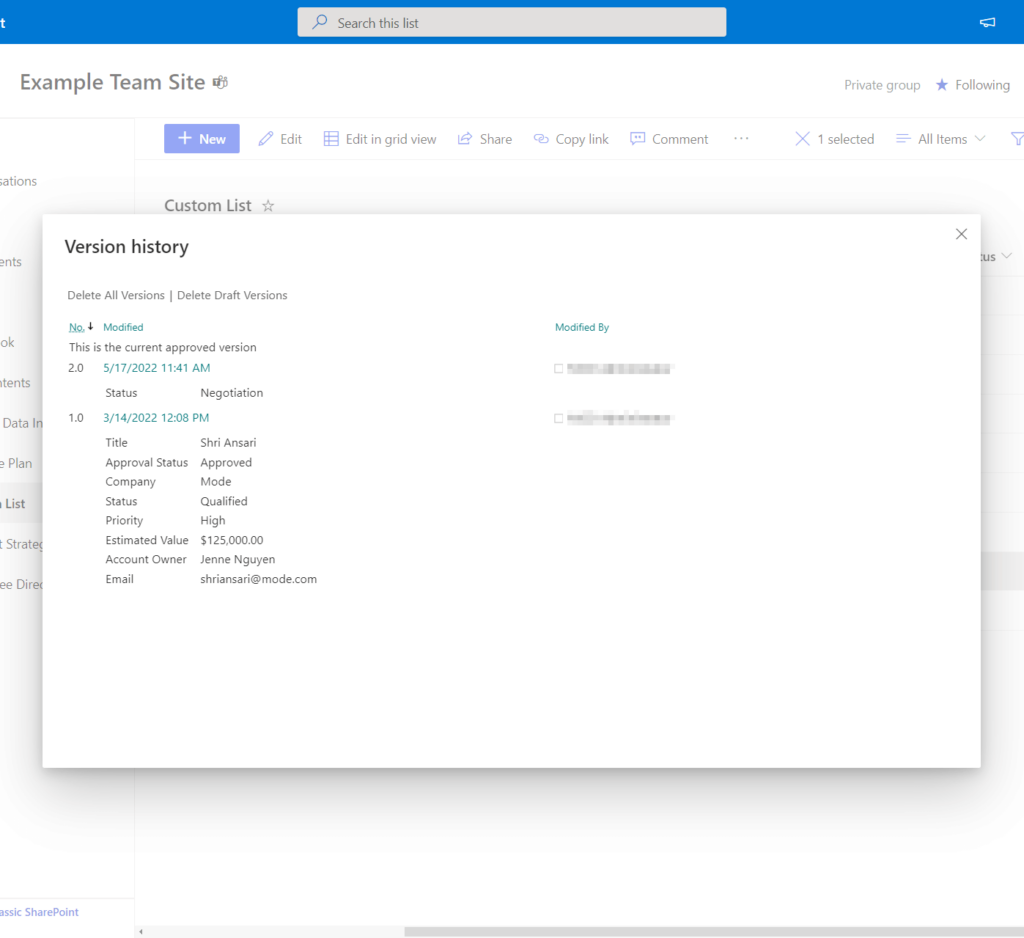
Task: Open the Classic SharePoint link
Action: coord(39,912)
